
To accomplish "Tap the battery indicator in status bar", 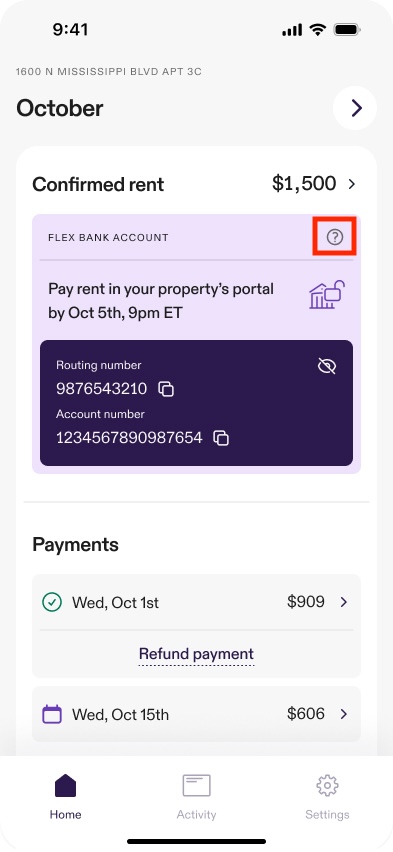I will coord(347,30).
